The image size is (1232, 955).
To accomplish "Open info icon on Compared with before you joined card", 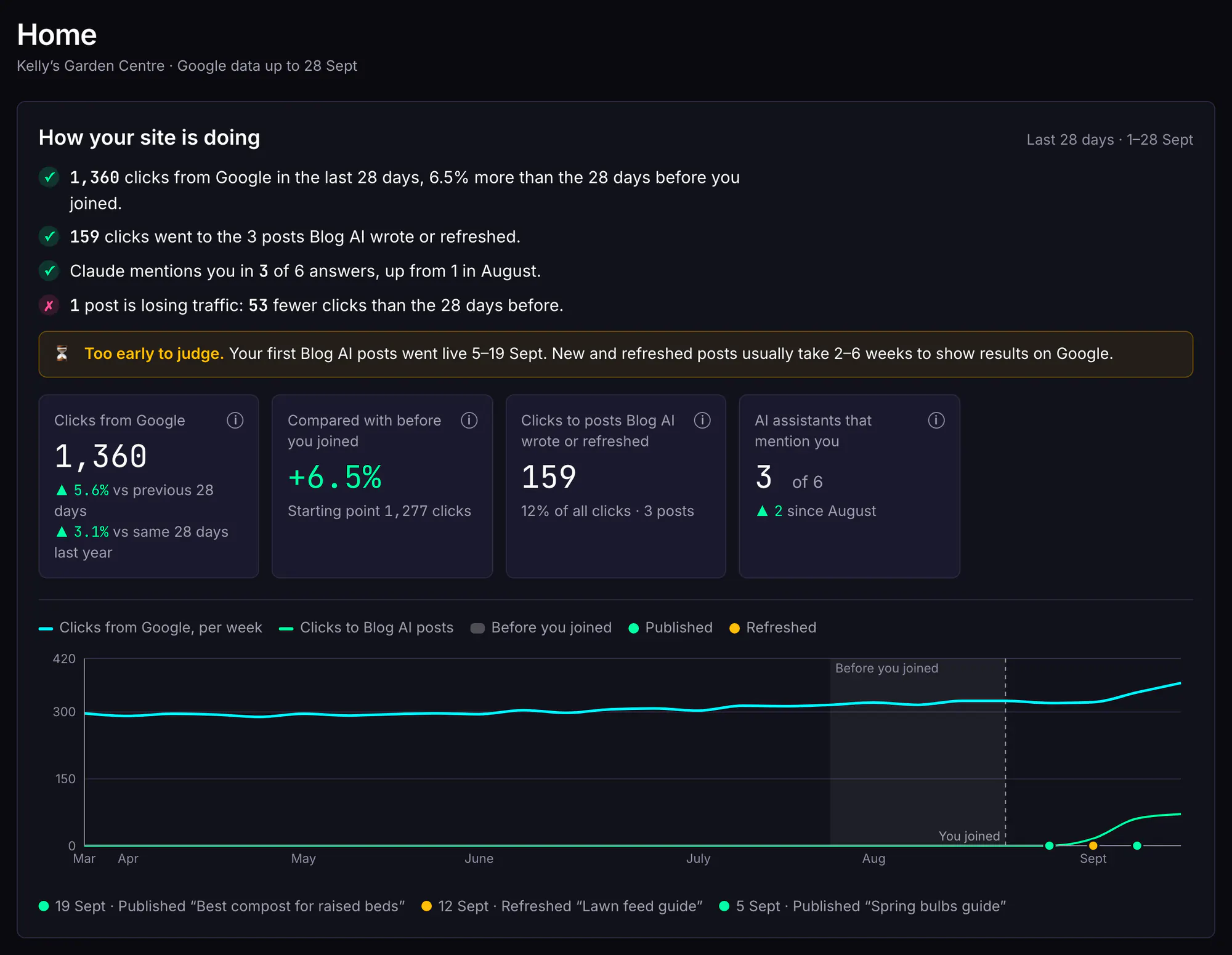I will pyautogui.click(x=469, y=421).
